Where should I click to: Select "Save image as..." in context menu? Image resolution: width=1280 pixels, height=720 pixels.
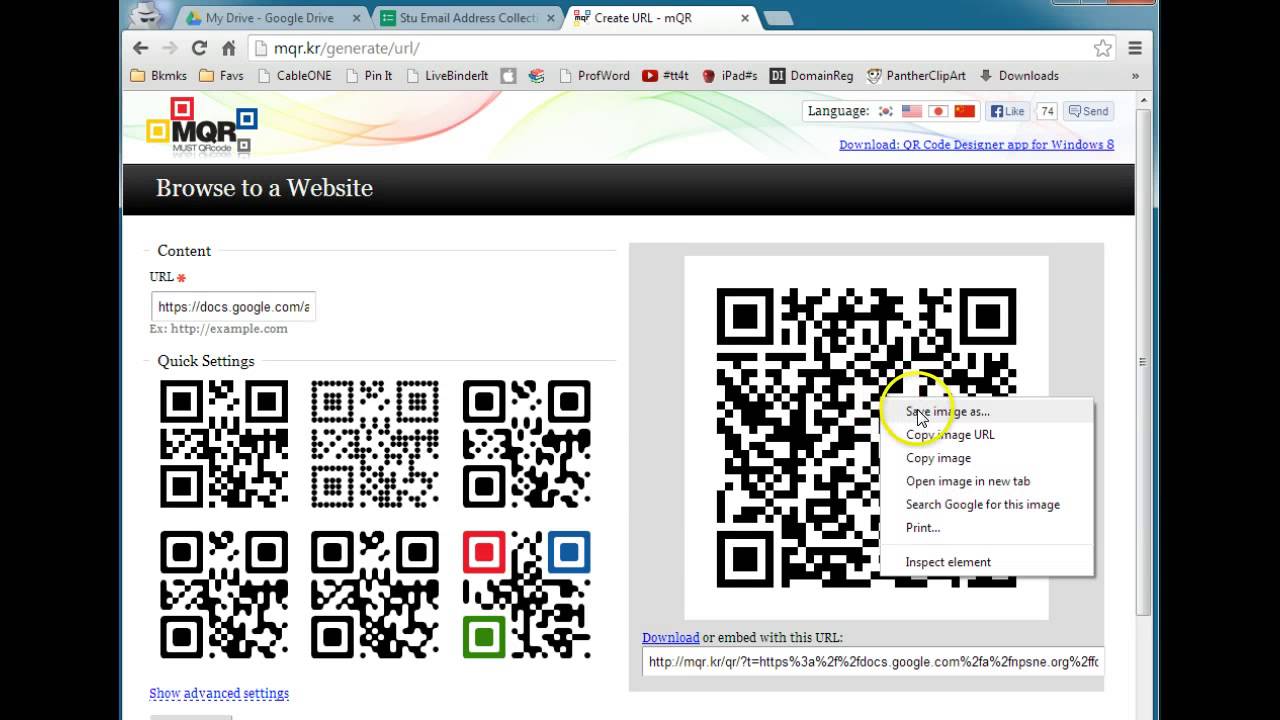coord(987,411)
